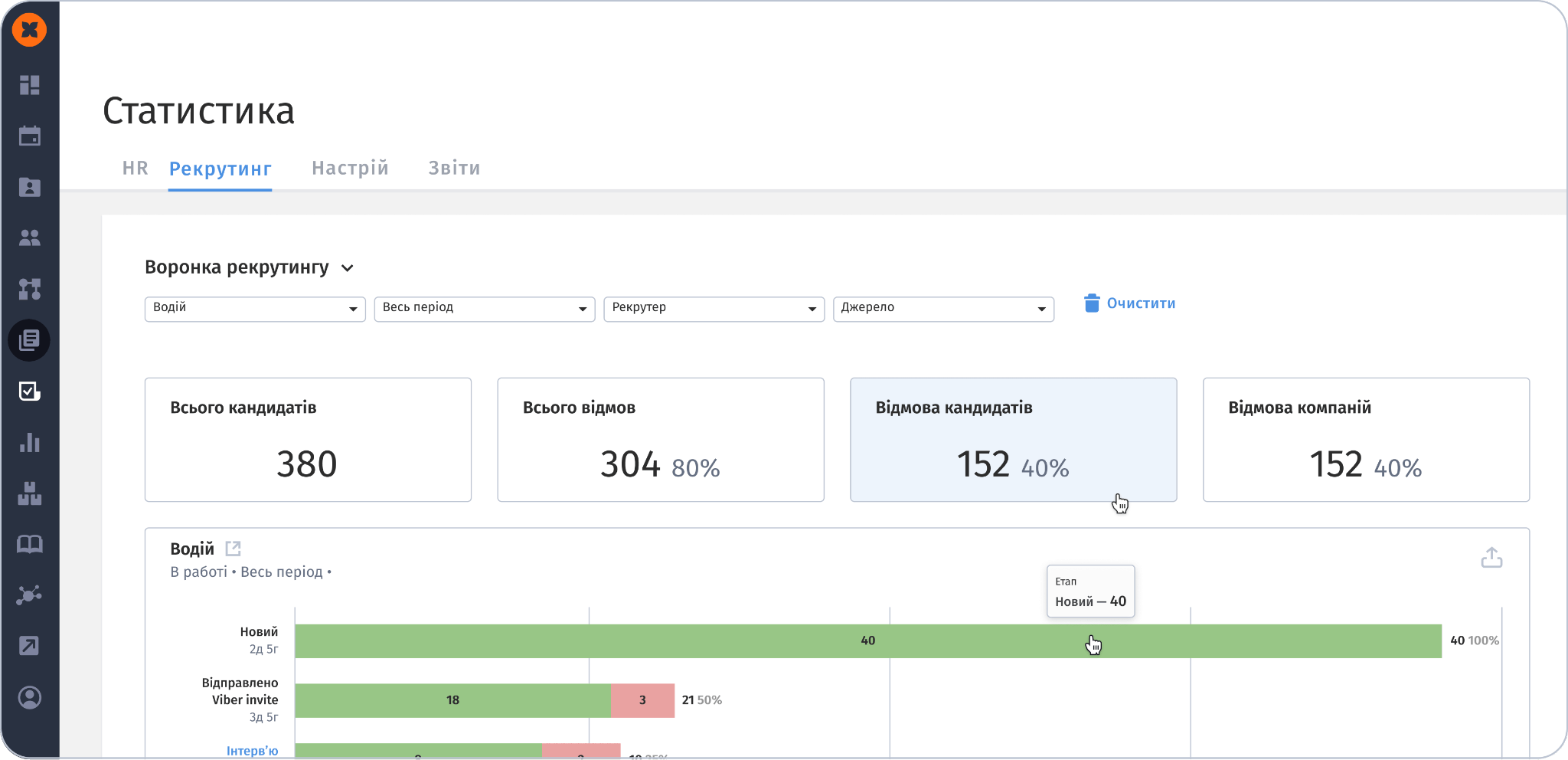The height and width of the screenshot is (760, 1568).
Task: Open the org structure icon in sidebar
Action: pos(29,289)
